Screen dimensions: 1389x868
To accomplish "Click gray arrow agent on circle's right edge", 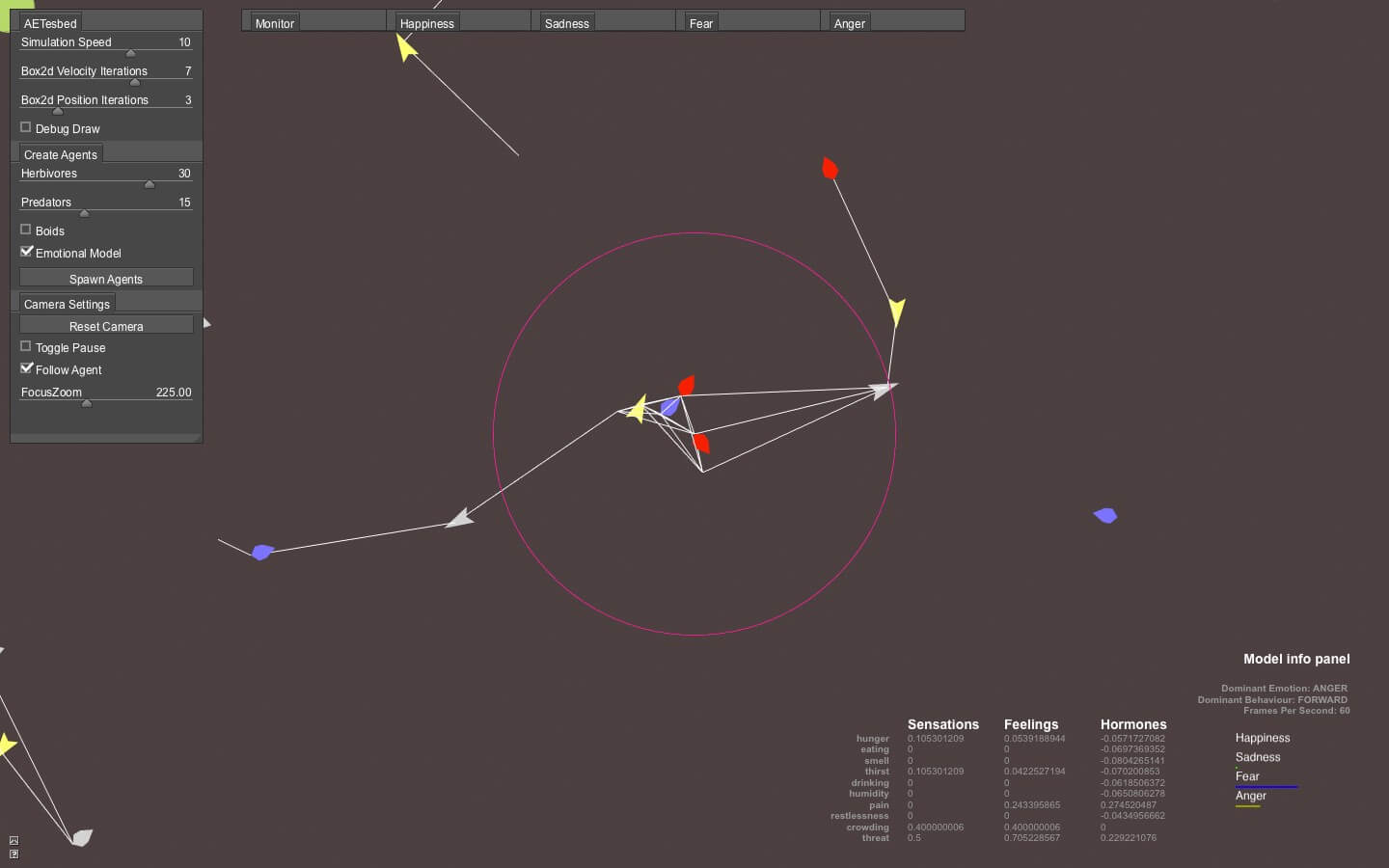I will pos(882,390).
